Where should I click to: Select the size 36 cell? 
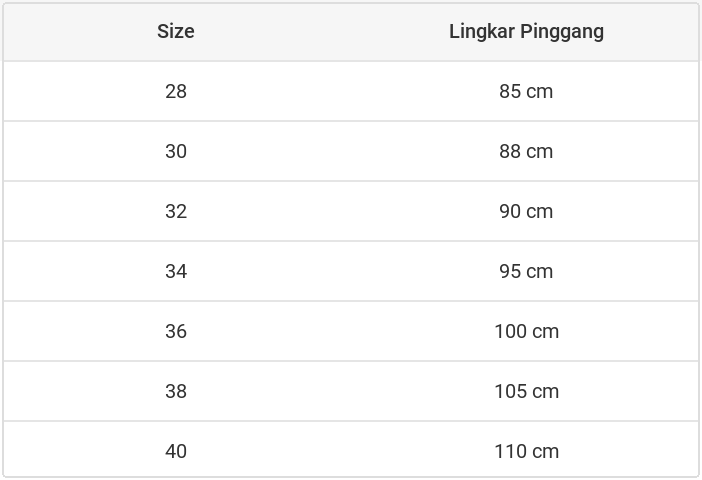pos(176,331)
